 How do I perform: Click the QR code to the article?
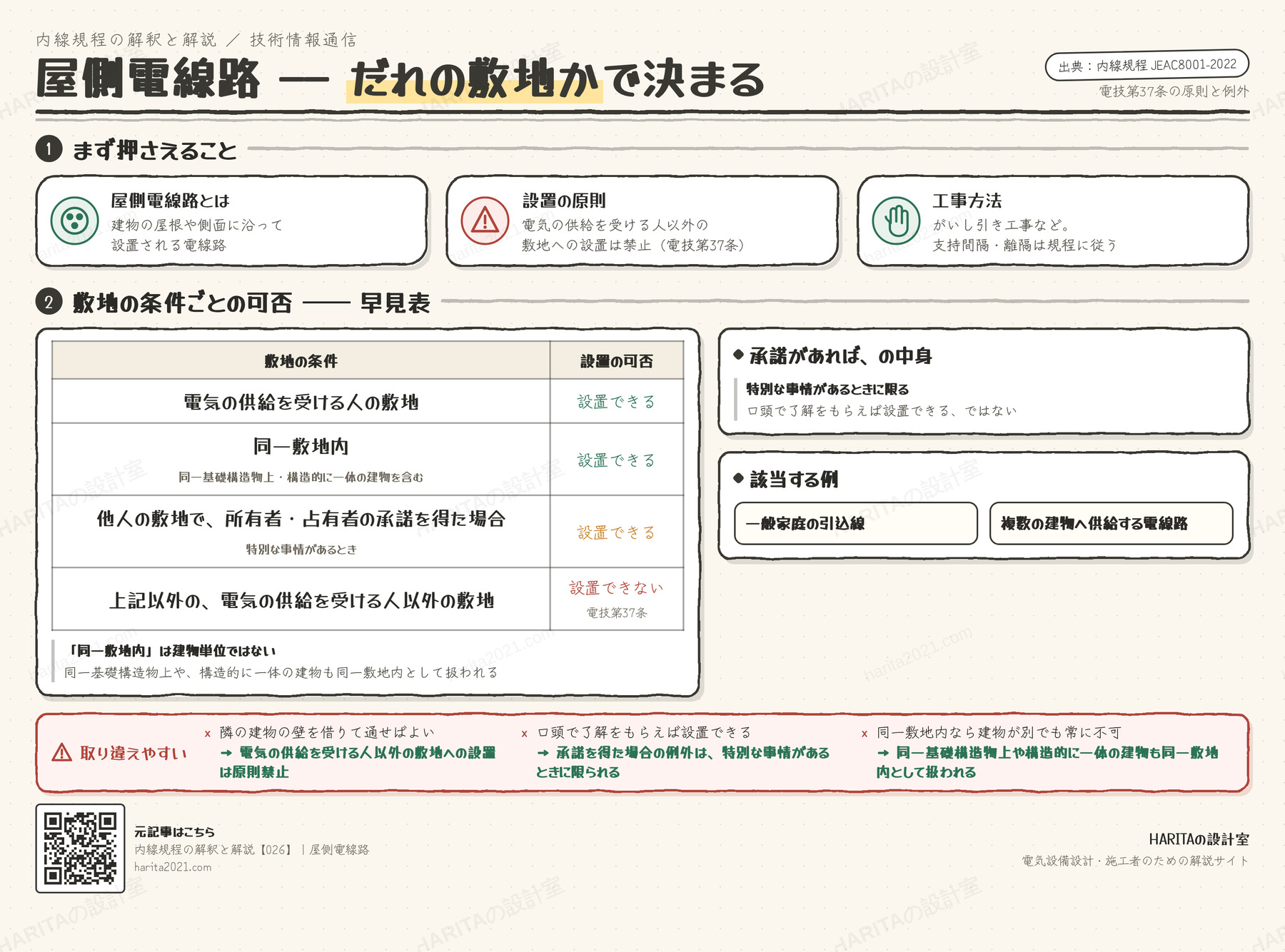81,848
